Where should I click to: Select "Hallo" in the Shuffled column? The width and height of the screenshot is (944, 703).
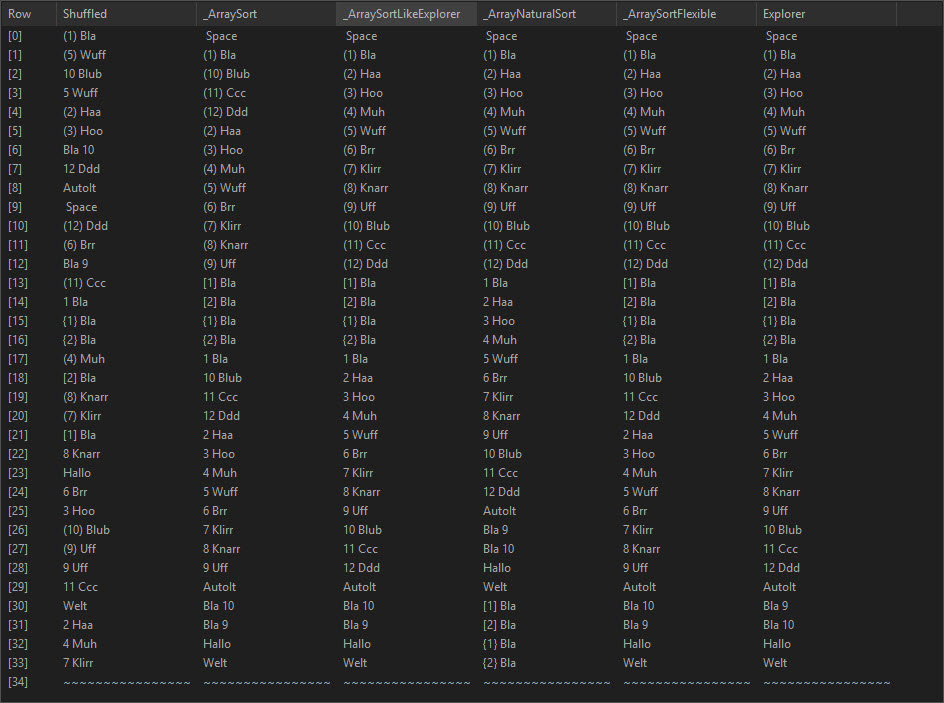tap(77, 473)
